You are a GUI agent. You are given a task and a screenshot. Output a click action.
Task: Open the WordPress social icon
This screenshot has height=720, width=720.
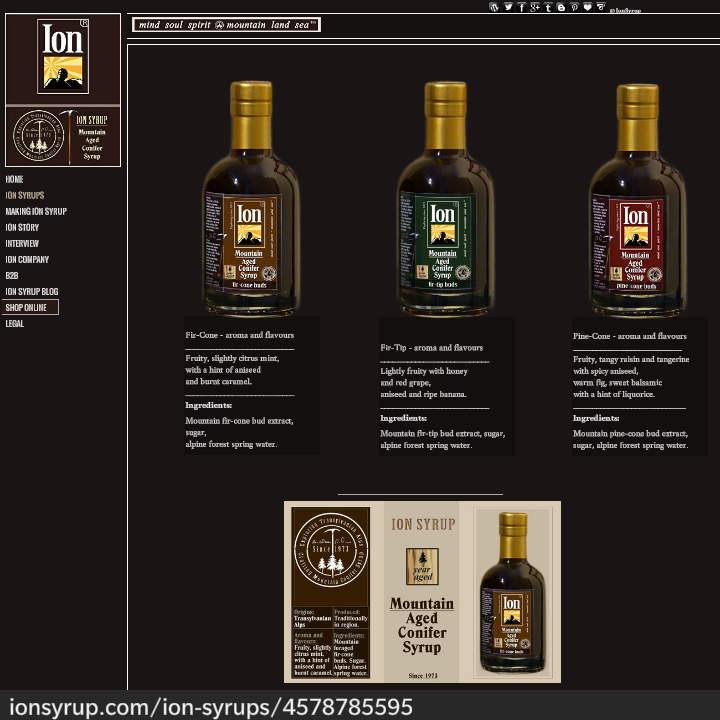point(494,7)
